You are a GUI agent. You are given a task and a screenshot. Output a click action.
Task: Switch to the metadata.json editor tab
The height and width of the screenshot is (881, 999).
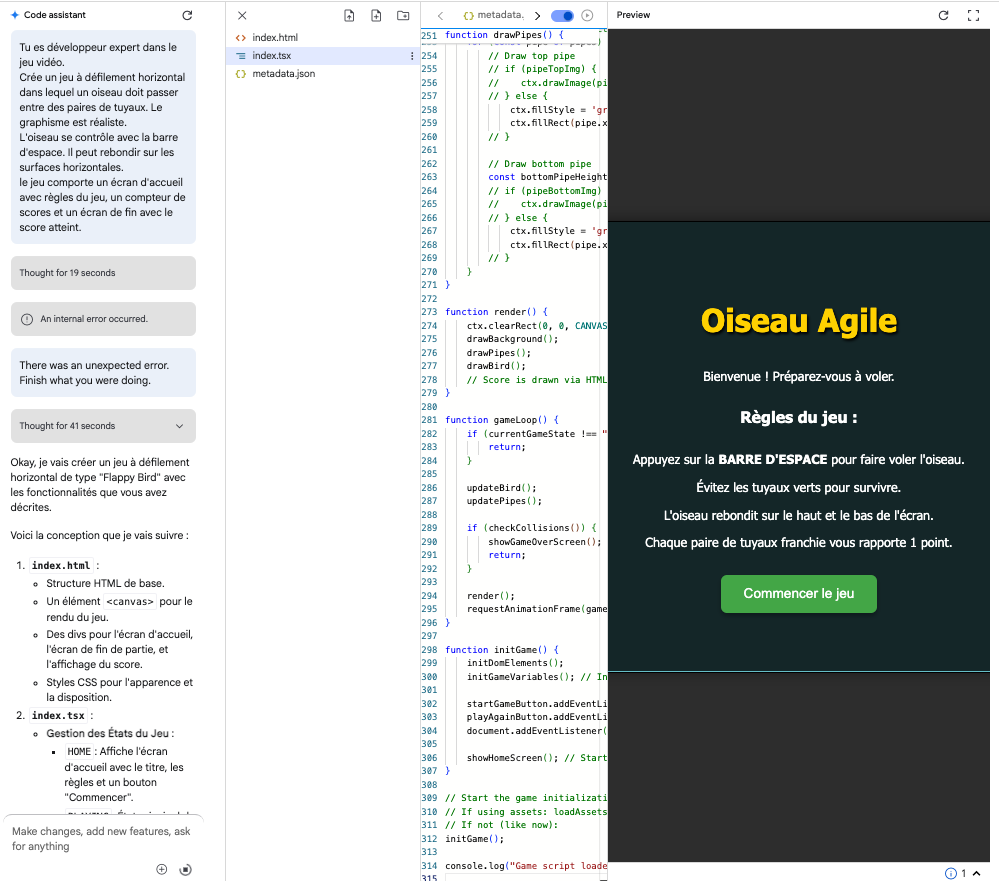494,16
